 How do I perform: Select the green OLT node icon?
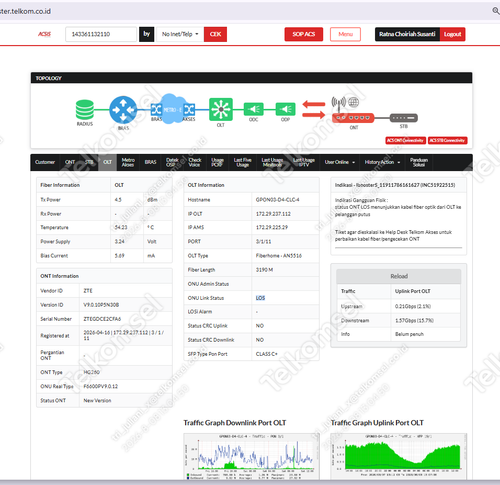221,109
